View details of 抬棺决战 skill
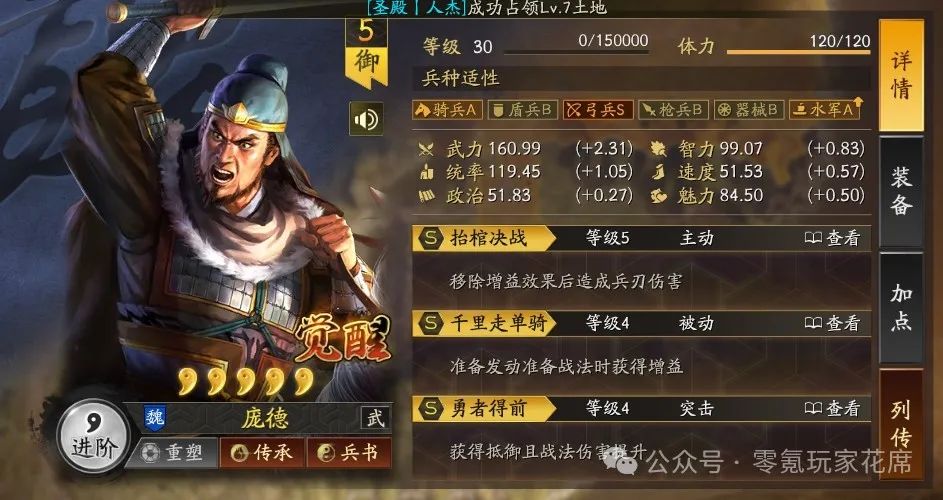This screenshot has width=943, height=500. click(832, 238)
